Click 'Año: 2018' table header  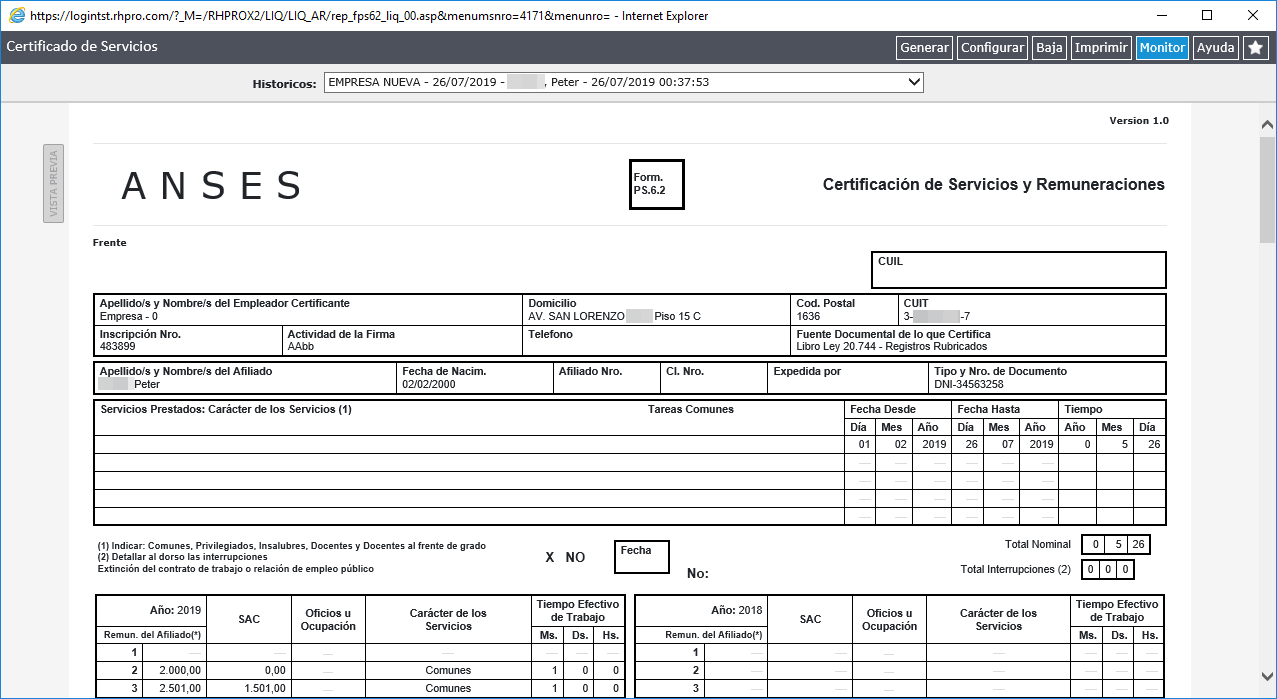pyautogui.click(x=736, y=609)
